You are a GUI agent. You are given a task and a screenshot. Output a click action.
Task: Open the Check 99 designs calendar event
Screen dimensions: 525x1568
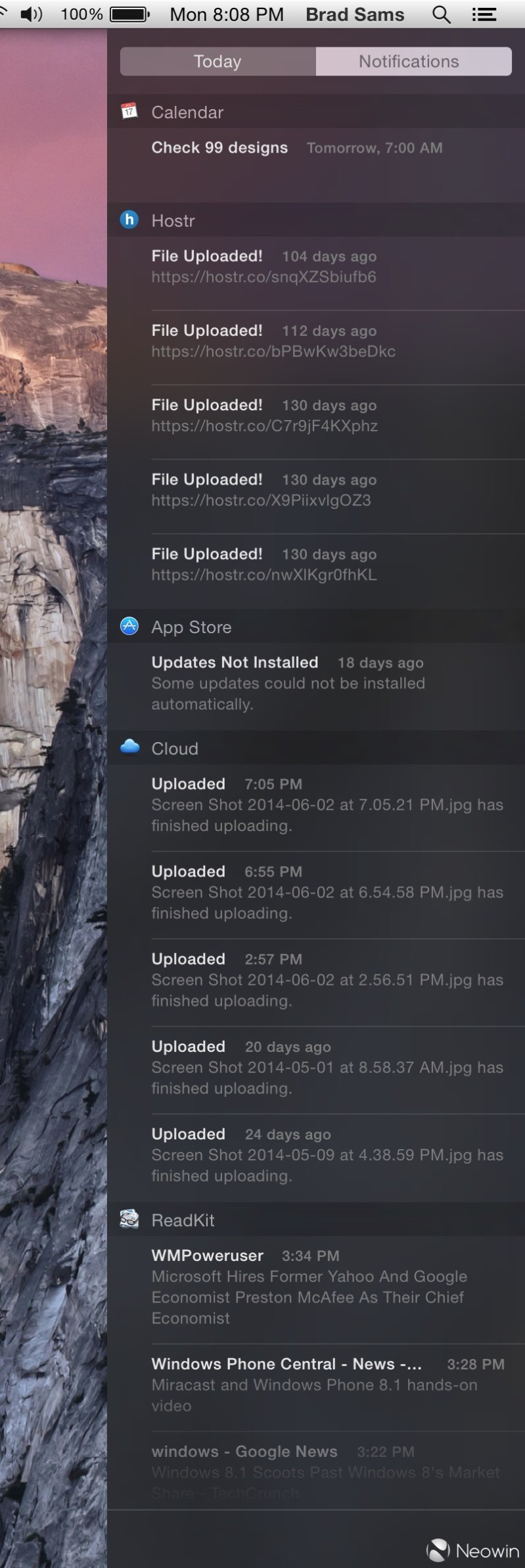tap(219, 148)
